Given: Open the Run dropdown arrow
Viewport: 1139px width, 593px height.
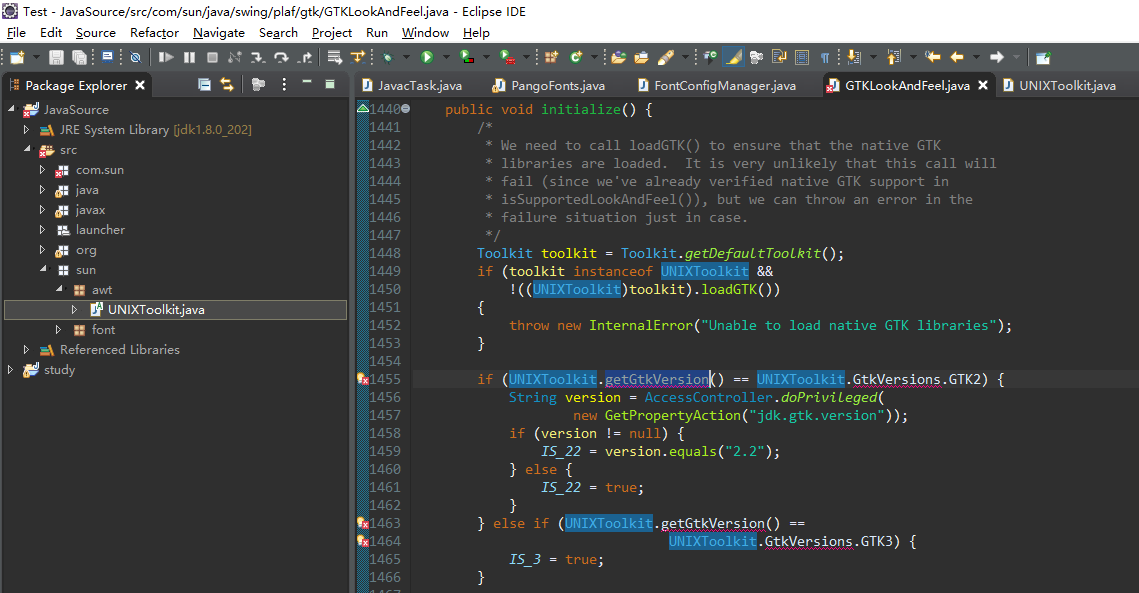Looking at the screenshot, I should pos(446,57).
